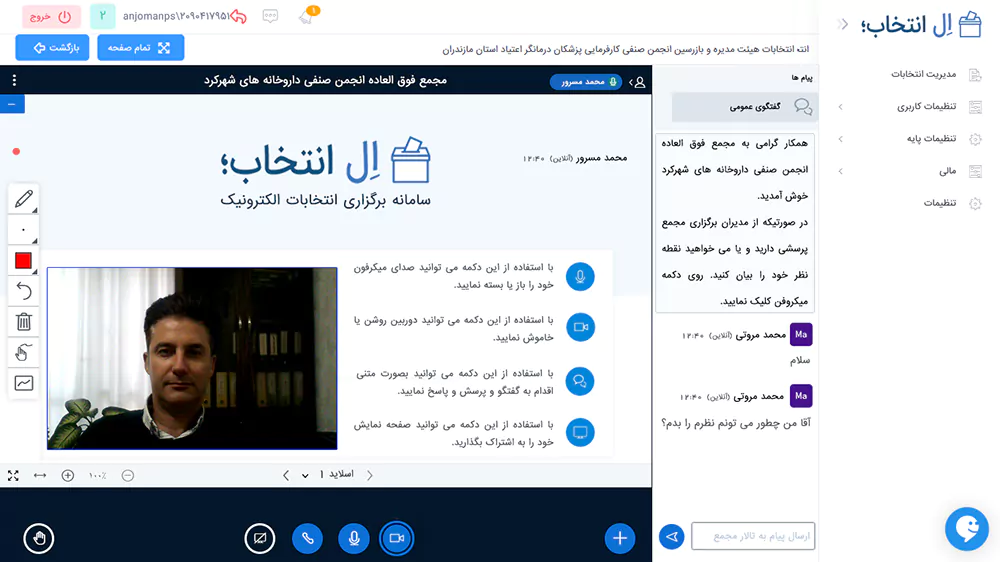The image size is (1000, 562).
Task: Mute the microphone
Action: click(x=352, y=539)
